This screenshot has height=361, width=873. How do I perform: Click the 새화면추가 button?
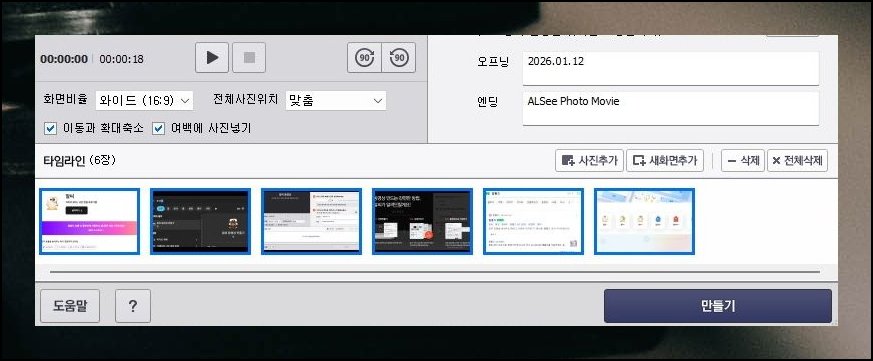(665, 161)
